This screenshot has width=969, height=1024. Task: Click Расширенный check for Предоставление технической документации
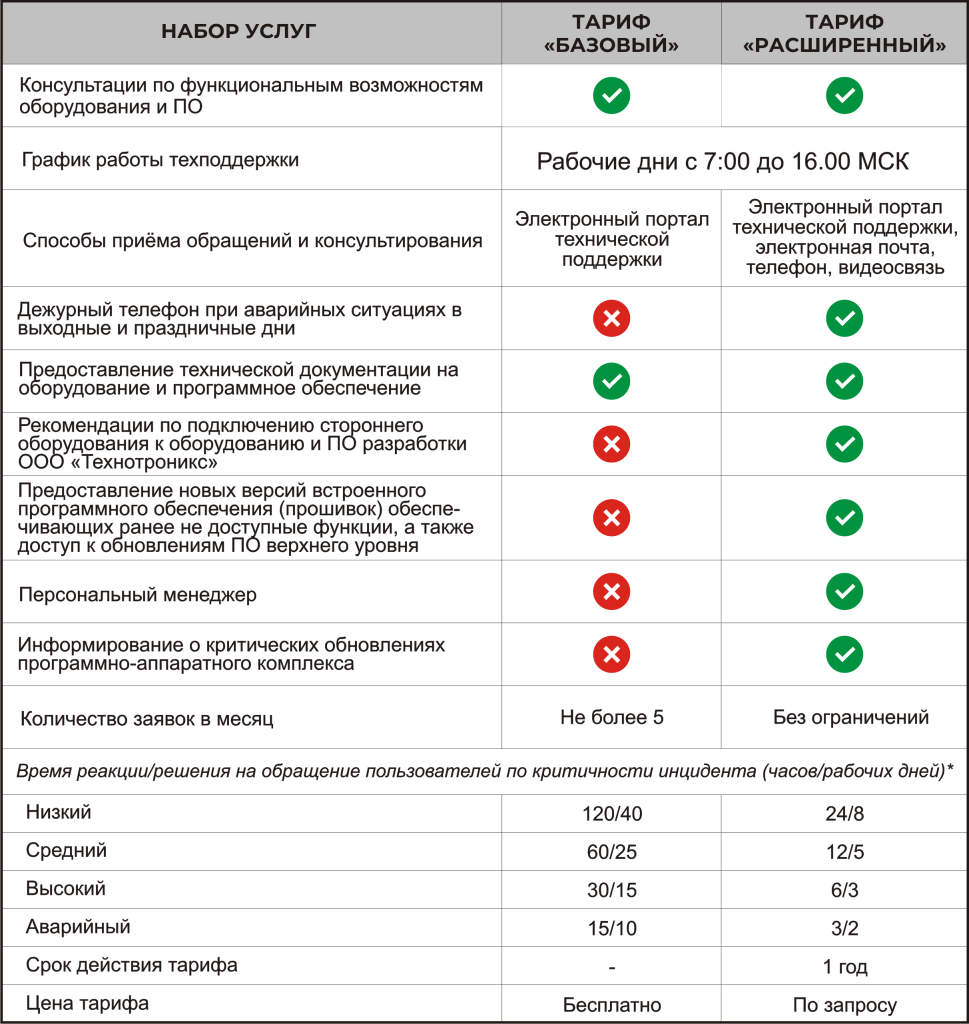844,381
